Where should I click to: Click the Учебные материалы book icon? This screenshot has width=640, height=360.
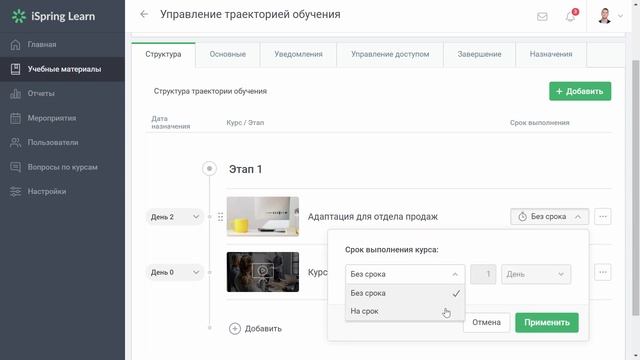15,69
